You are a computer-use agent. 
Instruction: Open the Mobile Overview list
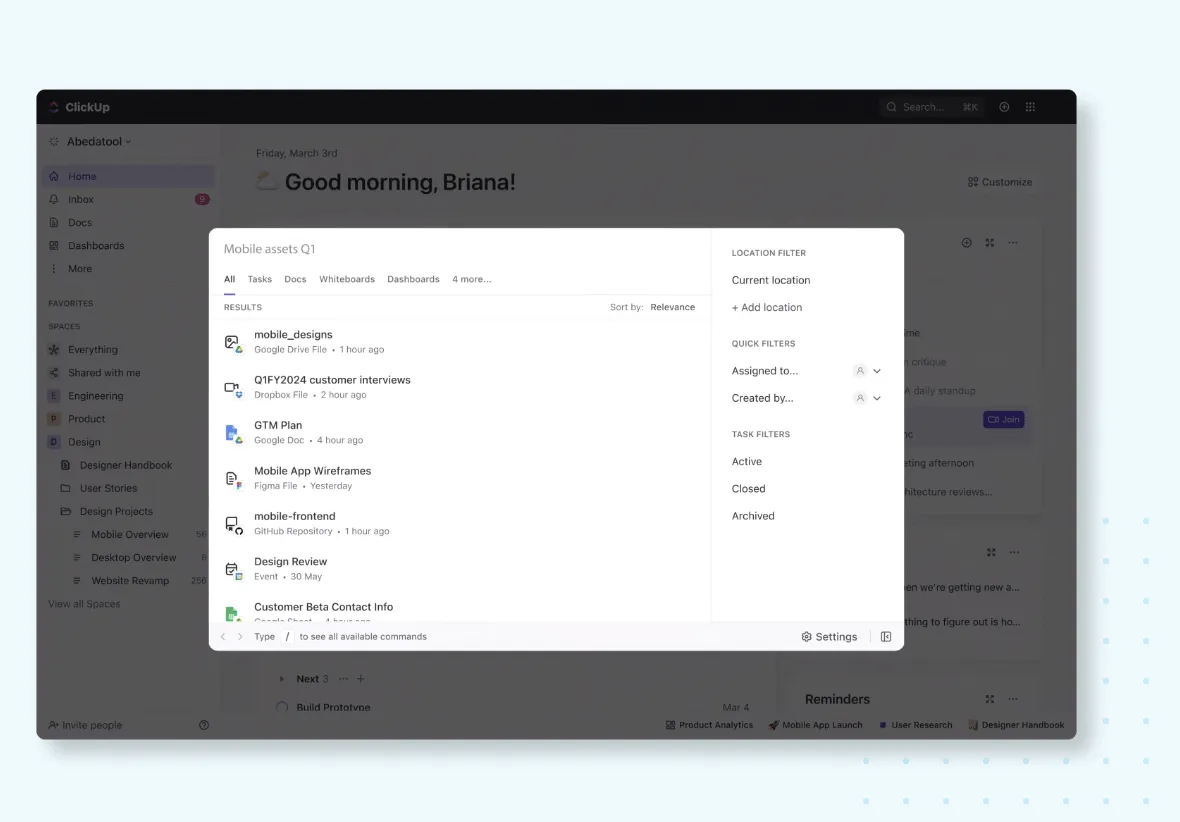coord(129,534)
